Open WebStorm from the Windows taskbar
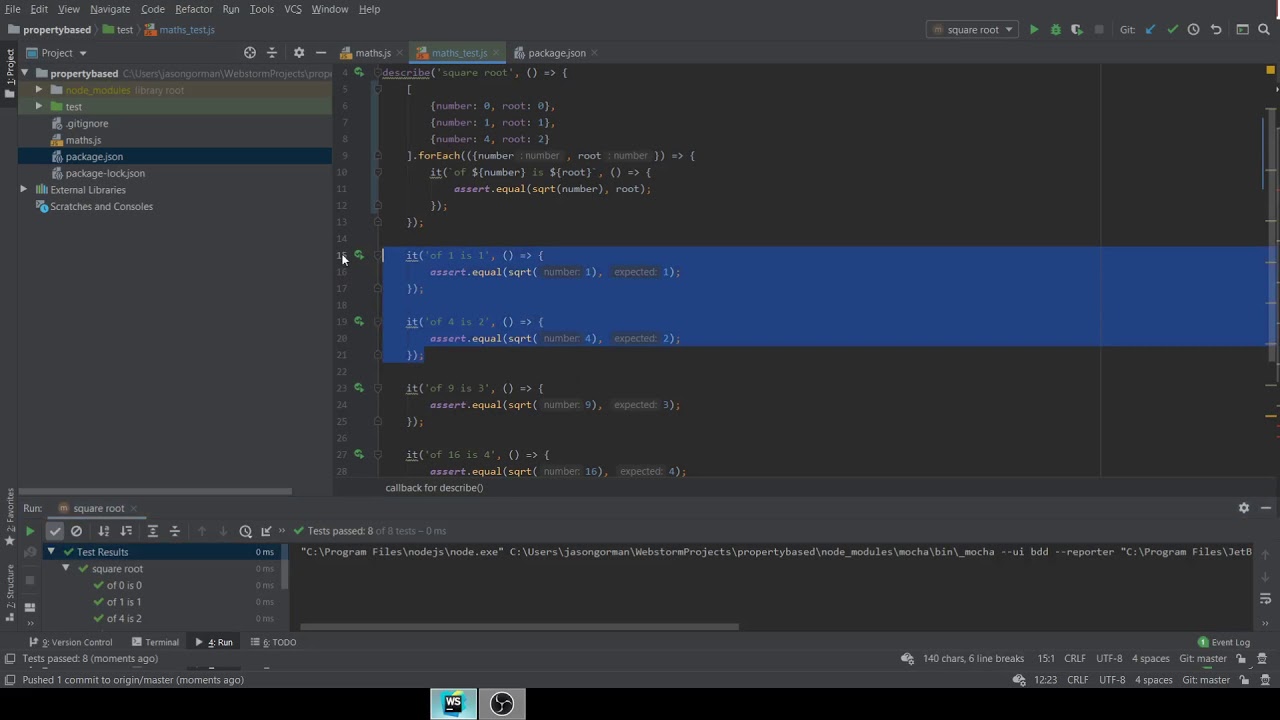Screen dimensions: 1280x720 point(453,704)
